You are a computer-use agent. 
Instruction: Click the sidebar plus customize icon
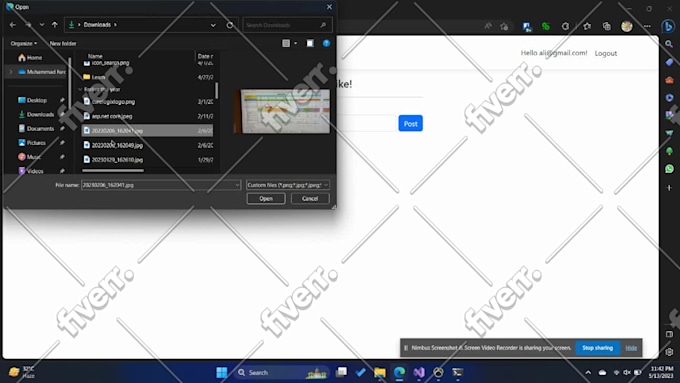coord(669,188)
